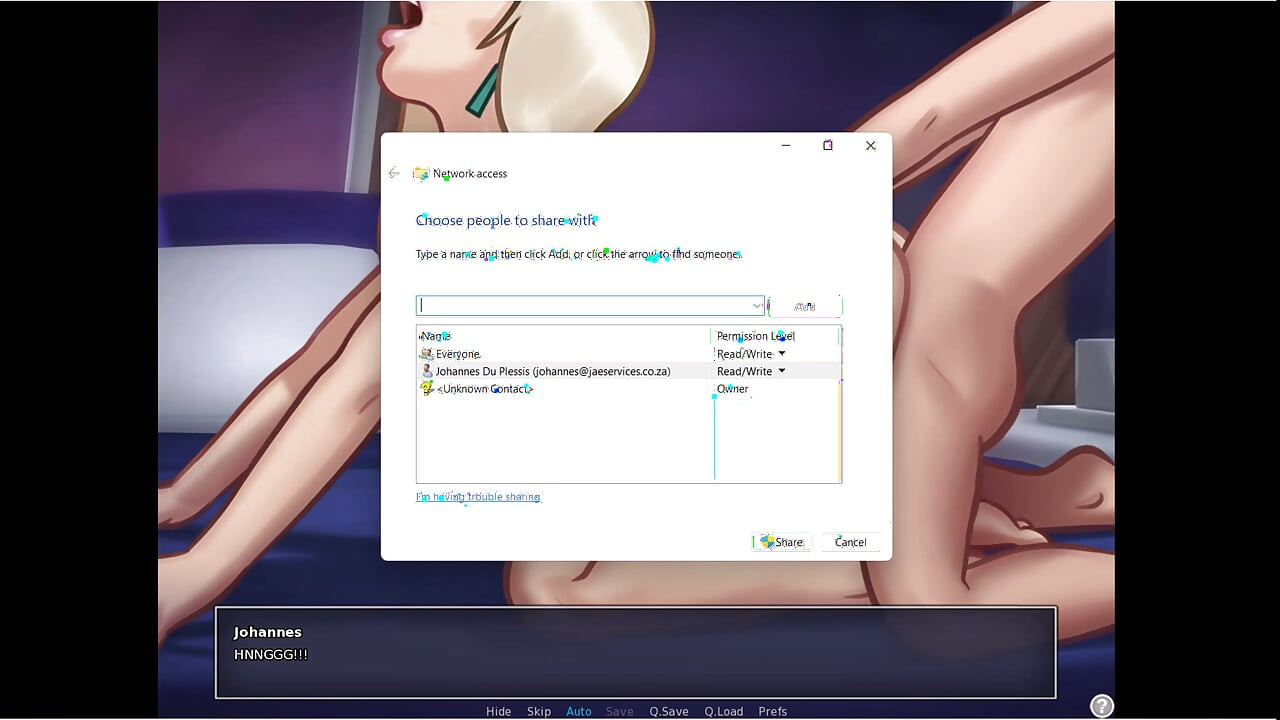Viewport: 1280px width, 720px height.
Task: Maximize the Network access dialog window
Action: (827, 145)
